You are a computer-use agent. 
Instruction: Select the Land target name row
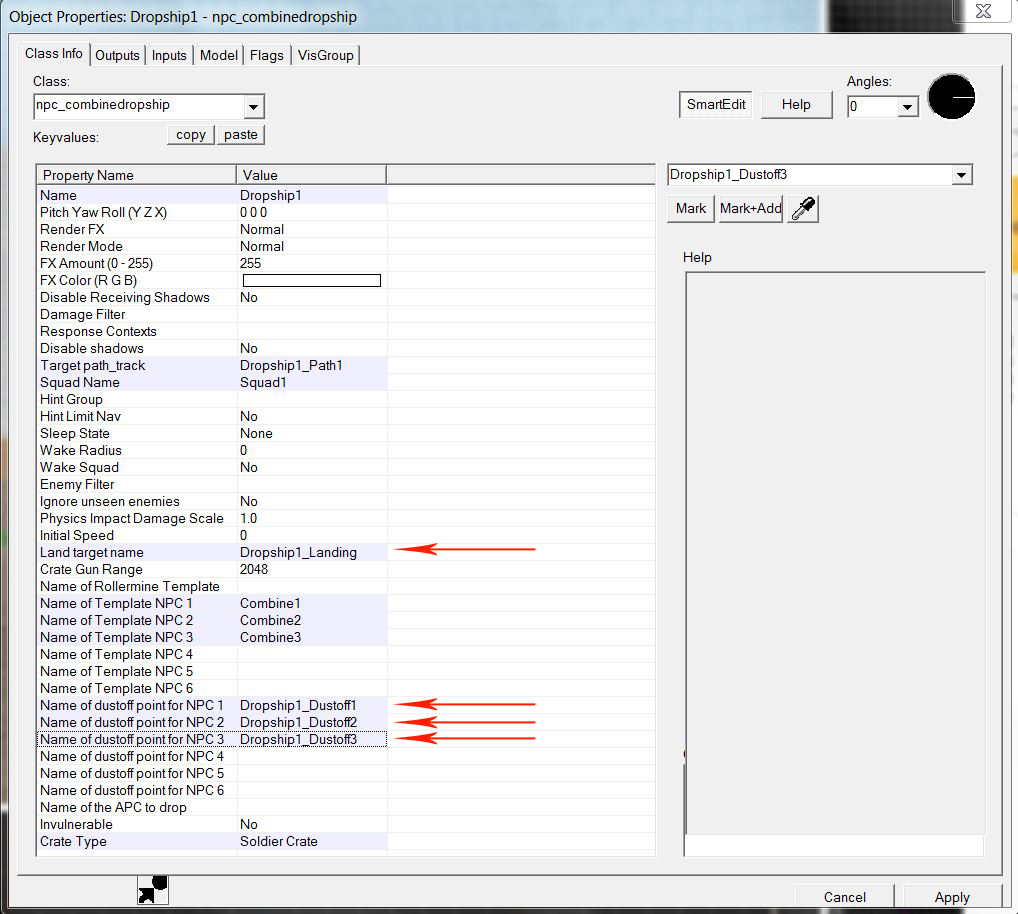coord(212,552)
